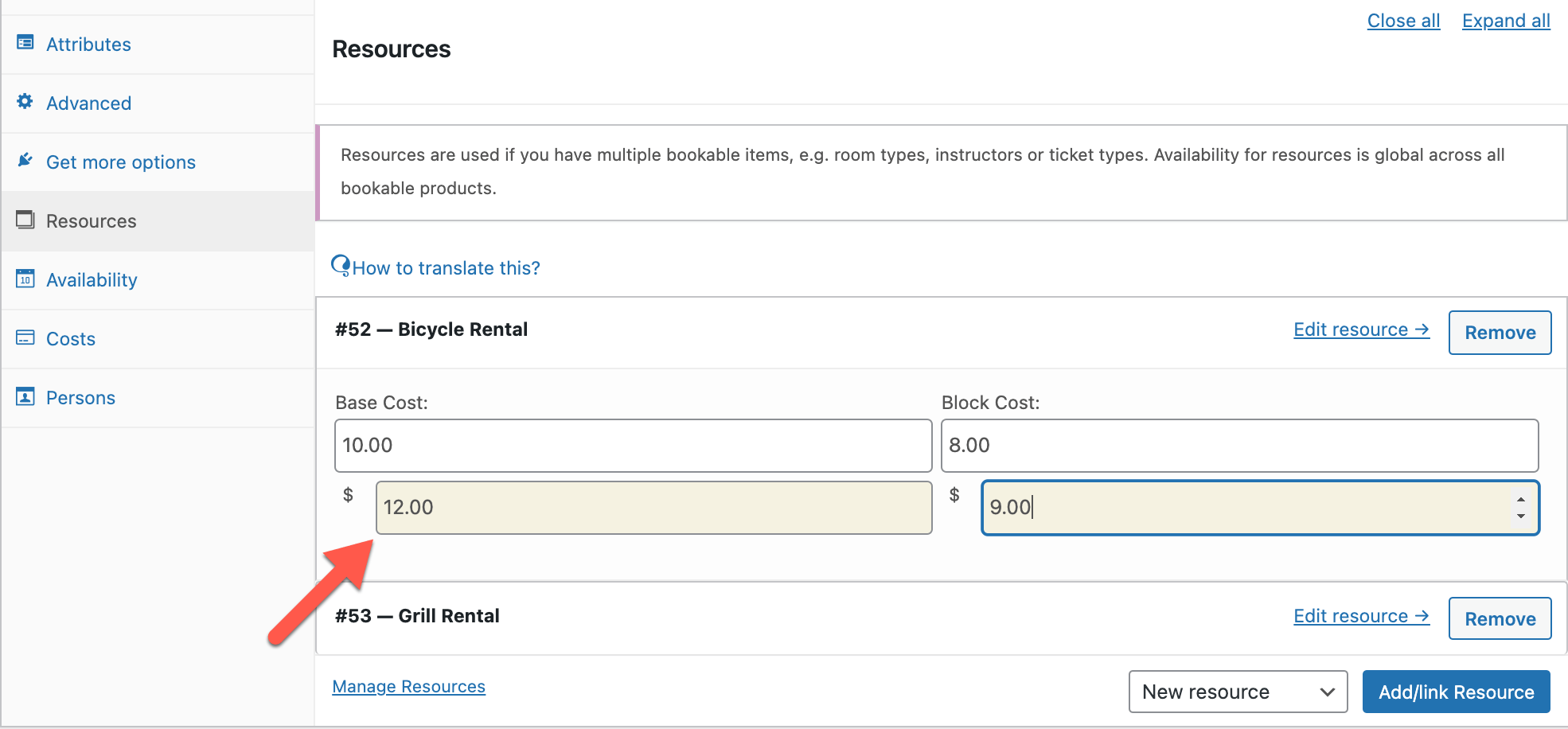The image size is (1568, 729).
Task: Click the Add/link Resource button
Action: (1456, 692)
